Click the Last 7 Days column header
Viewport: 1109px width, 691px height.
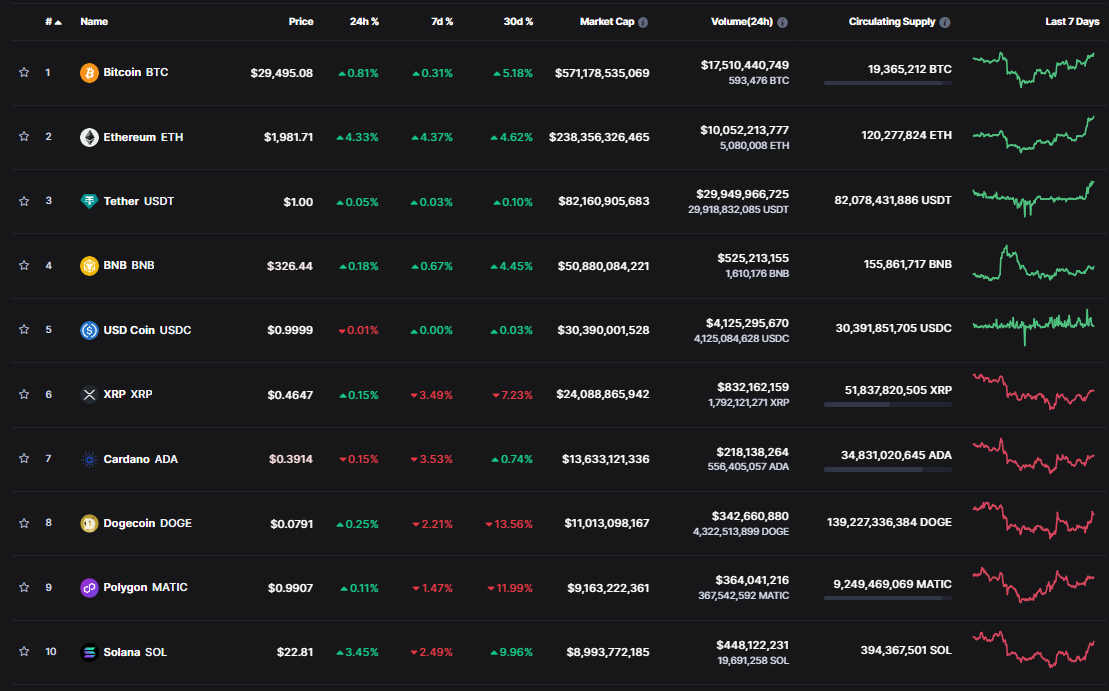tap(1072, 22)
